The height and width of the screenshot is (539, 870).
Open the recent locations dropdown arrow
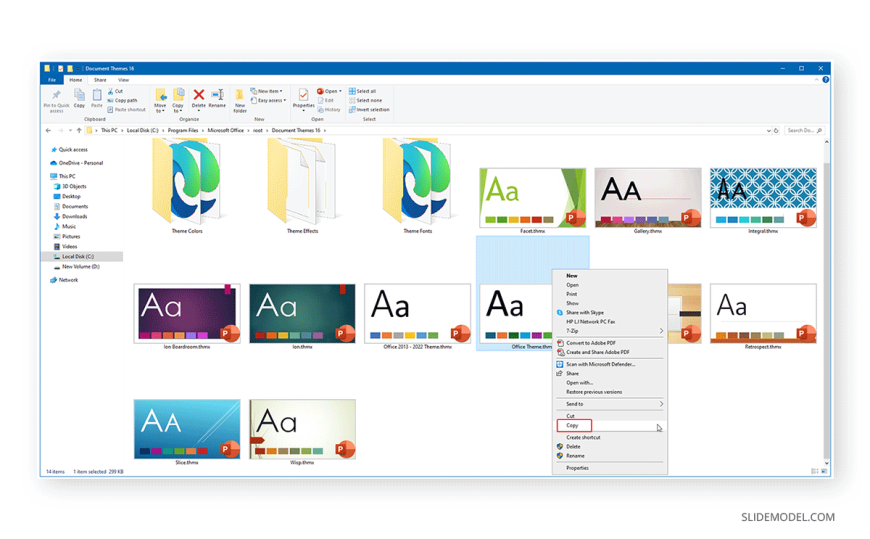[x=70, y=130]
